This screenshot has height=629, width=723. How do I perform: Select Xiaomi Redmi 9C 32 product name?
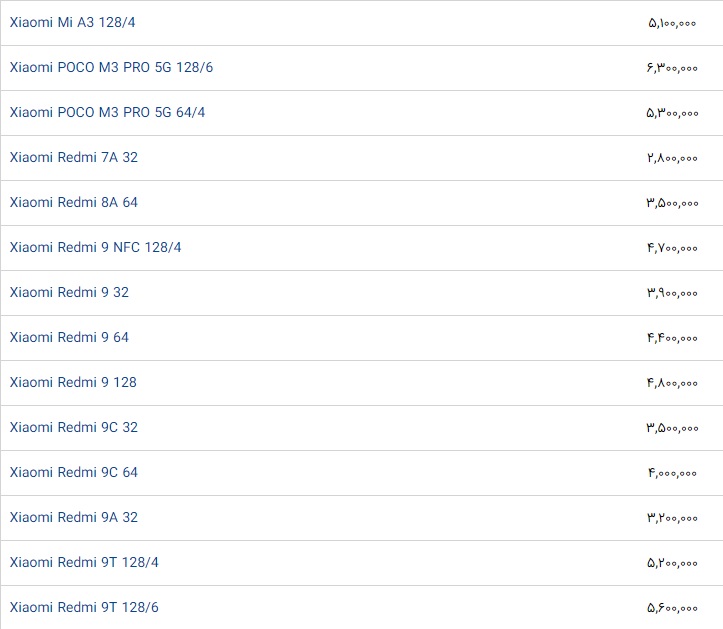pos(74,427)
